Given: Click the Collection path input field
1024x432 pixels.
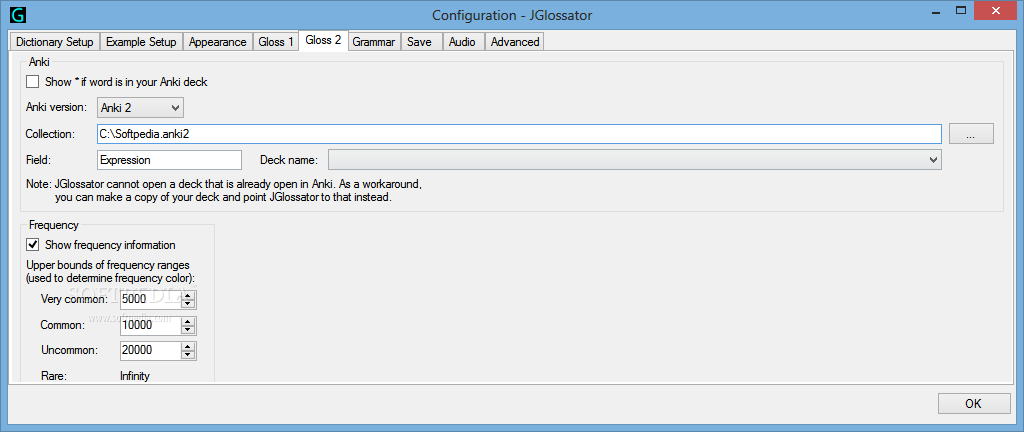Looking at the screenshot, I should pos(519,134).
